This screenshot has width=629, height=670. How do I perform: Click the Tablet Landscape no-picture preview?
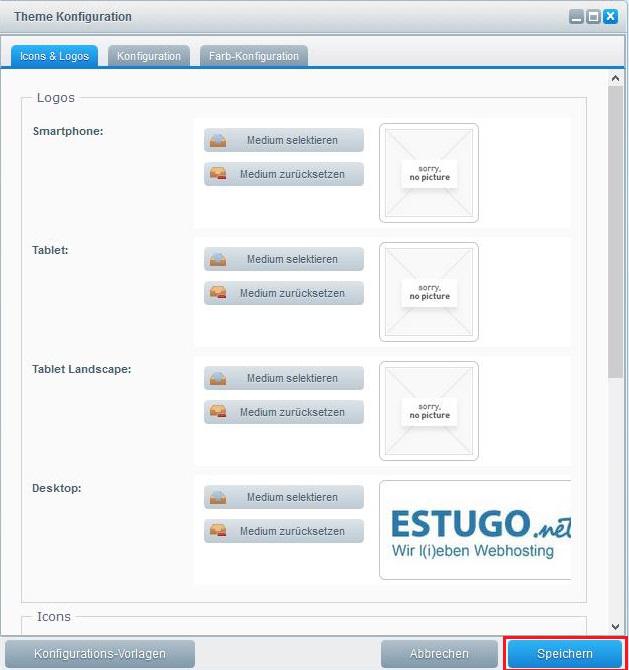pos(429,411)
